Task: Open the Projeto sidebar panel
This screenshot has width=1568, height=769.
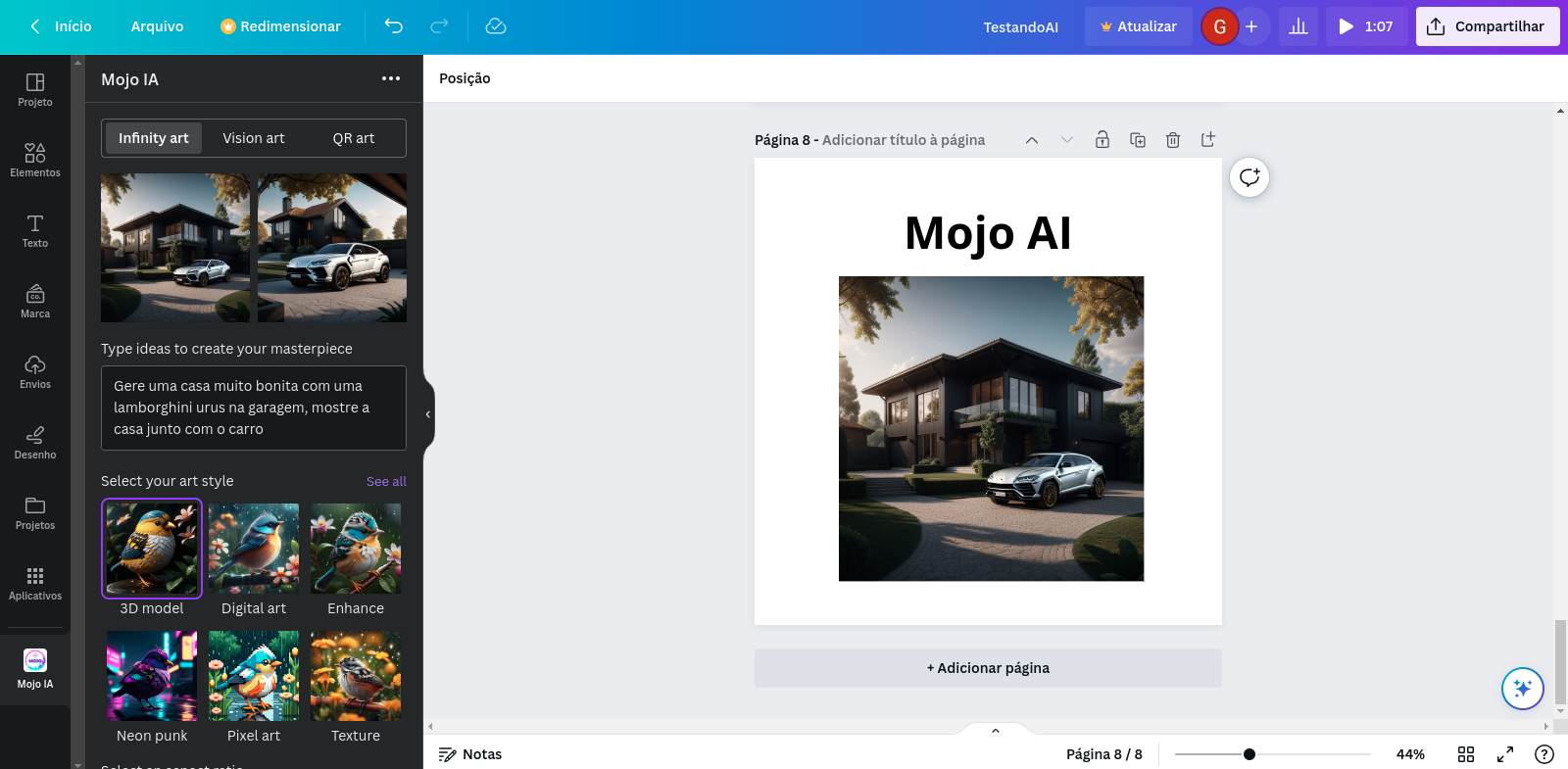Action: [35, 90]
